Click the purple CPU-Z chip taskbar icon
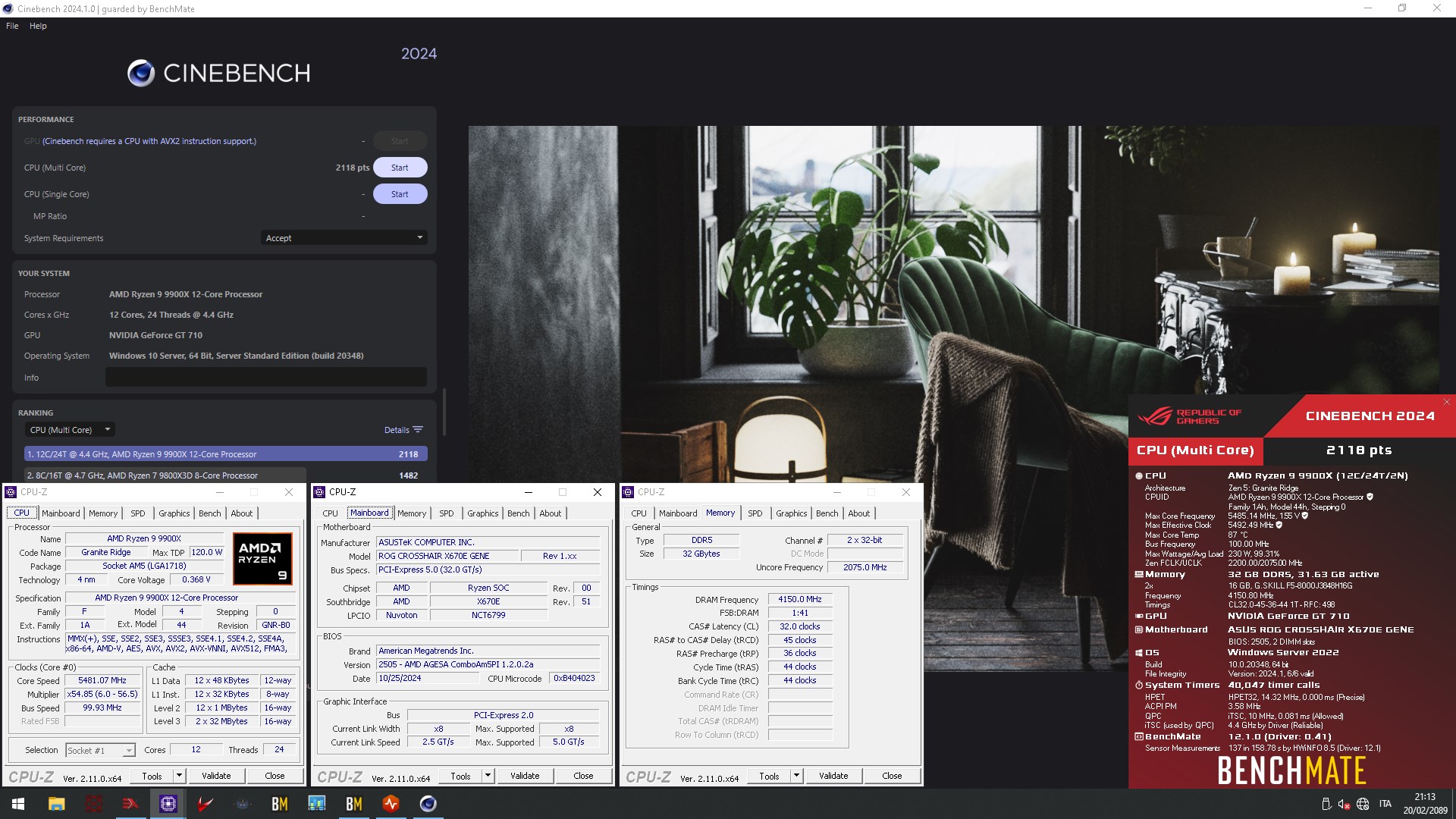The height and width of the screenshot is (819, 1456). click(x=168, y=804)
